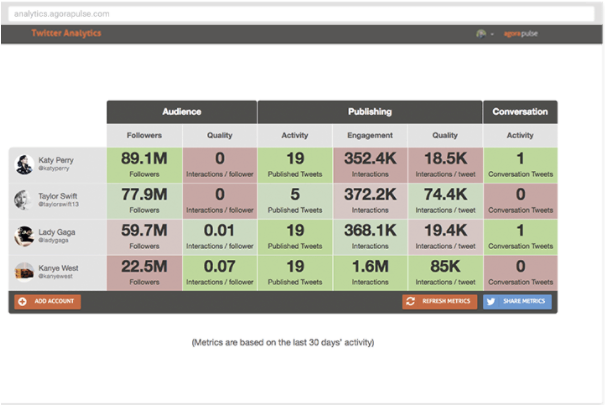This screenshot has width=605, height=405.
Task: Click the 77.9M Followers cell
Action: 144,201
